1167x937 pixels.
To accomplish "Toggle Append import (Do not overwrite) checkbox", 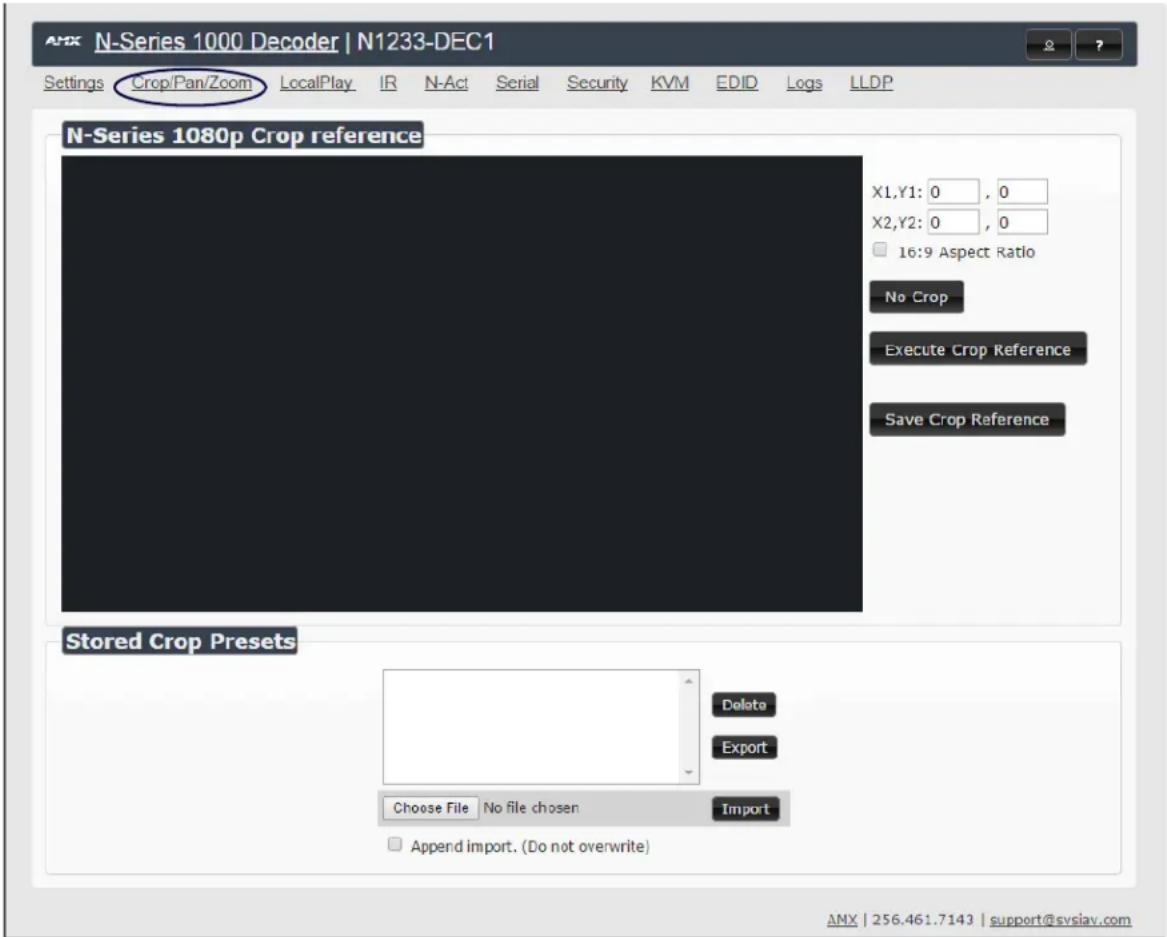I will 394,845.
